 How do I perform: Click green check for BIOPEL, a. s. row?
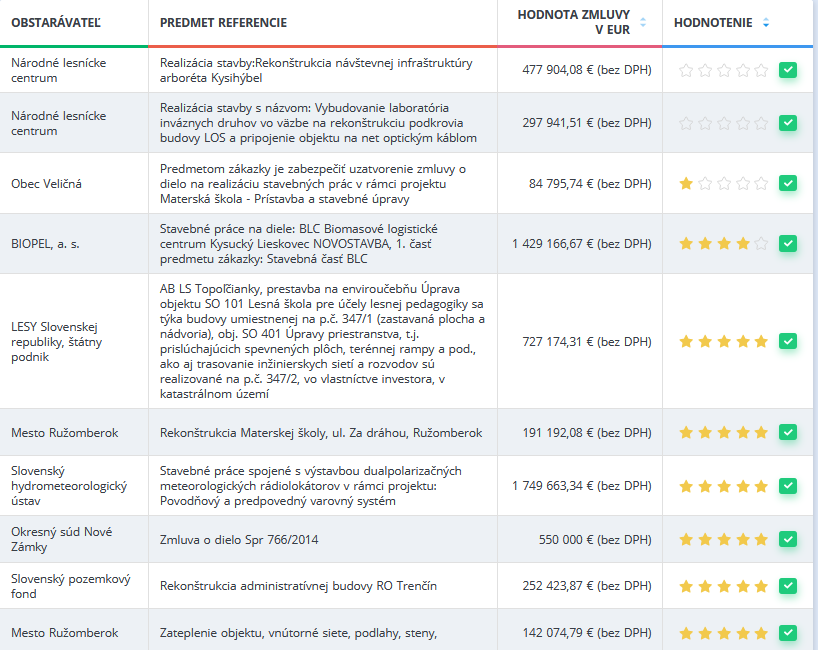pos(788,244)
